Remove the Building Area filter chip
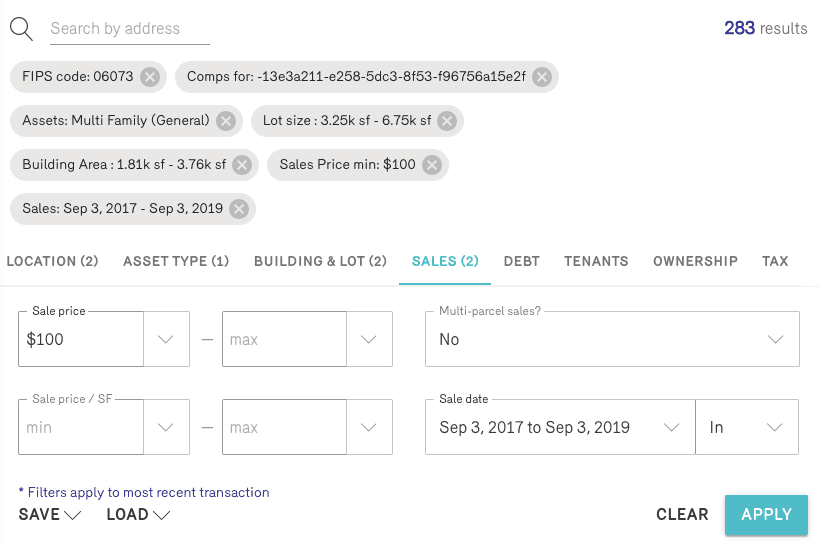The image size is (819, 547). point(242,165)
